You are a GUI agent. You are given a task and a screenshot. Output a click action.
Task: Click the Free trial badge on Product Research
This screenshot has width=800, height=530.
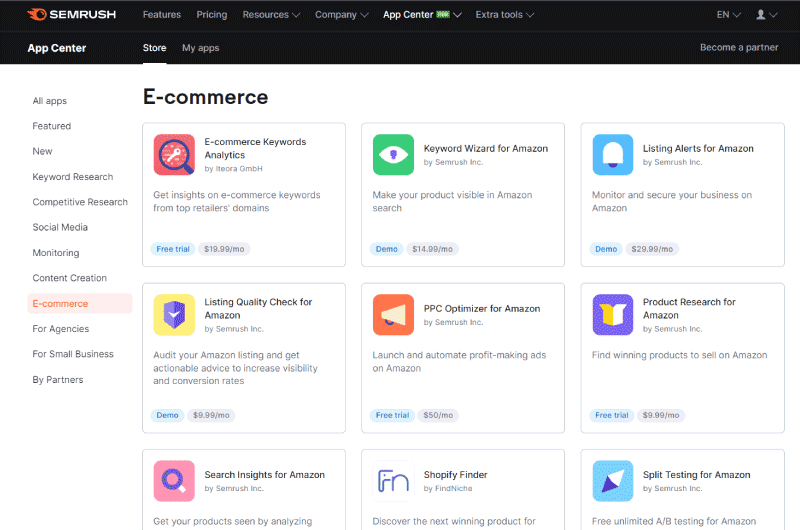click(x=611, y=415)
